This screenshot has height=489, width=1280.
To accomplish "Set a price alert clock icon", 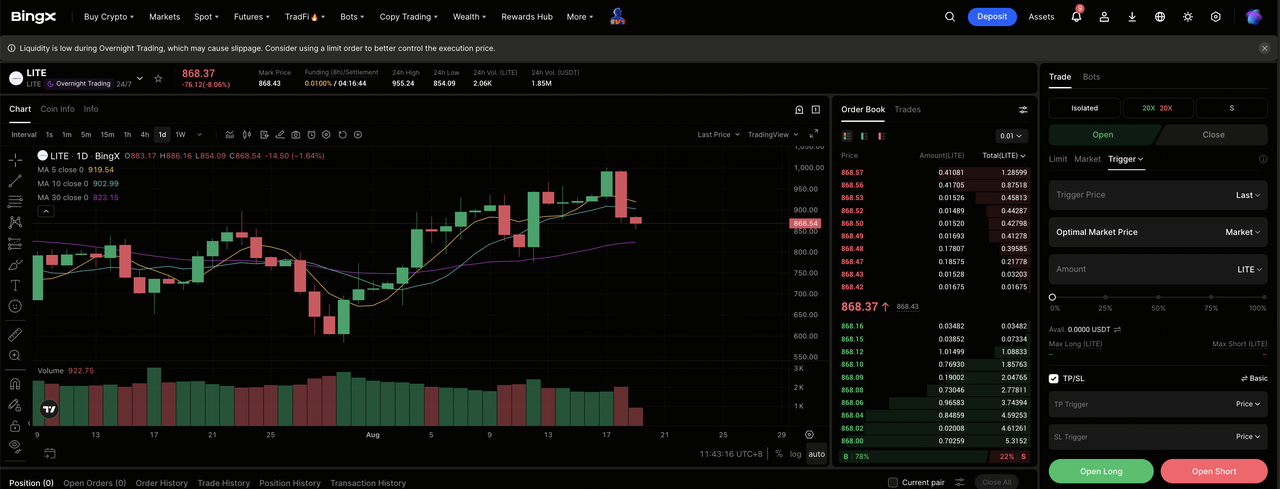I will click(x=311, y=134).
